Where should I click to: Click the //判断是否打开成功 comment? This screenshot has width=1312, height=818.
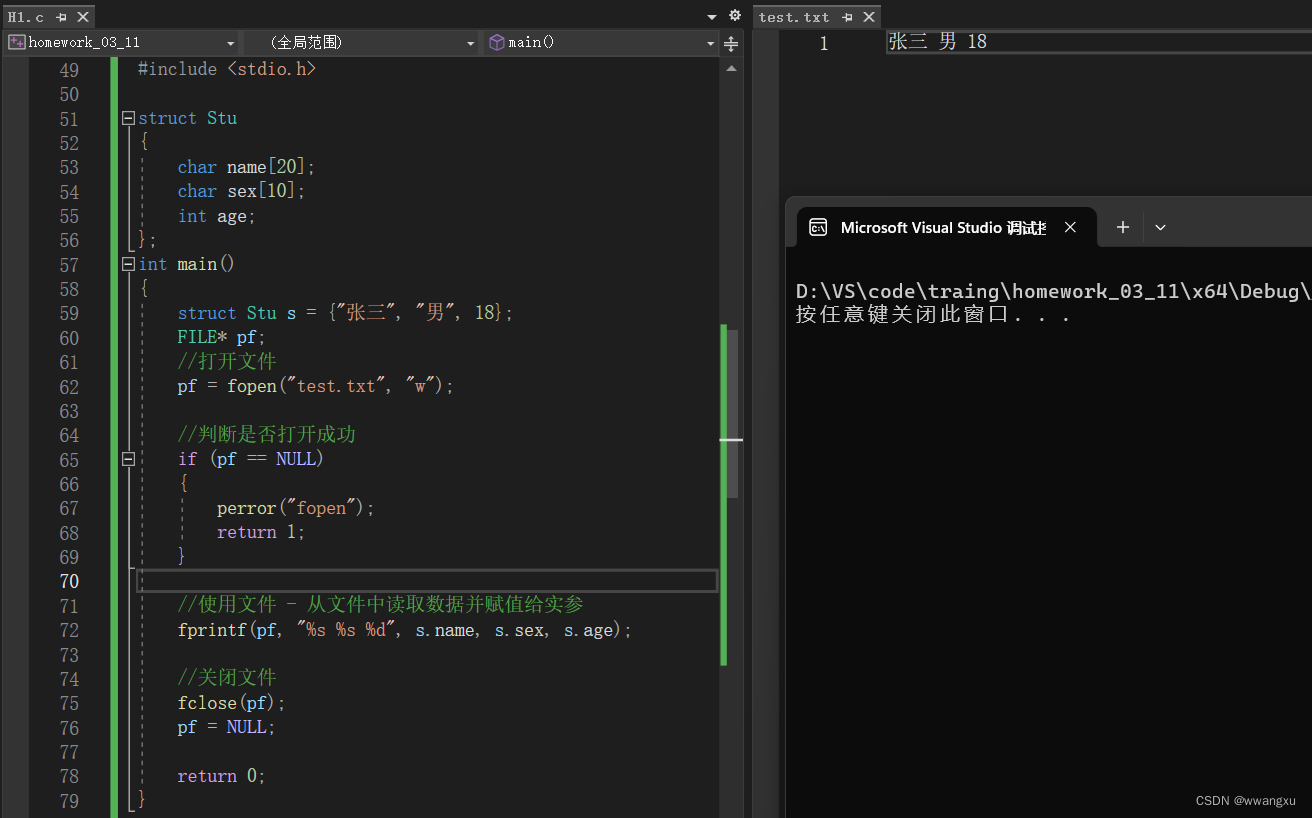click(266, 435)
